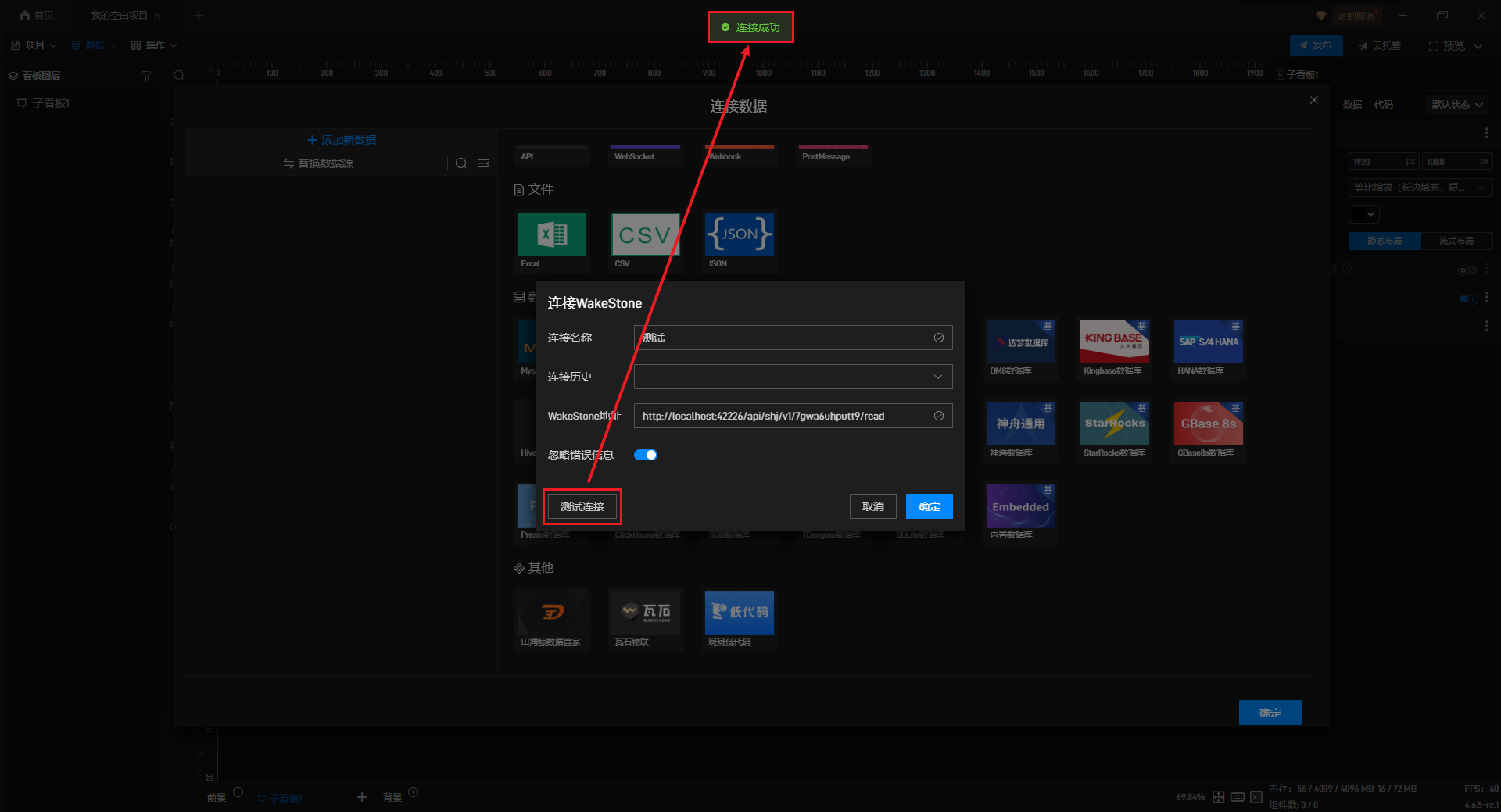Viewport: 1501px width, 812px height.
Task: Click 取消 in the WakeStone dialog
Action: pos(872,506)
